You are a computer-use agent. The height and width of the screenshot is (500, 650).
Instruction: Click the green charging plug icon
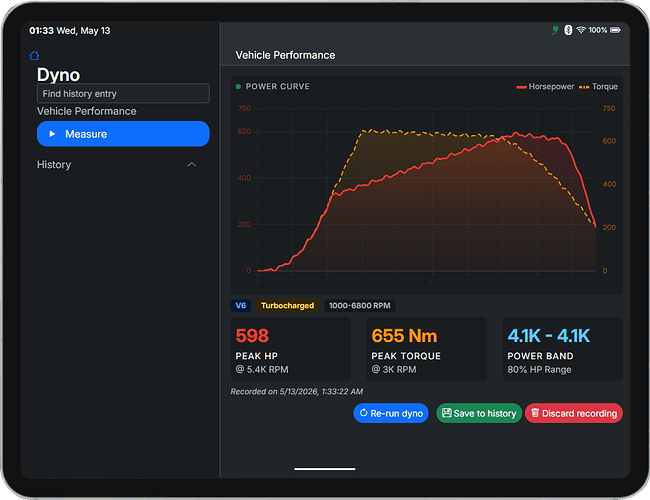coord(555,30)
